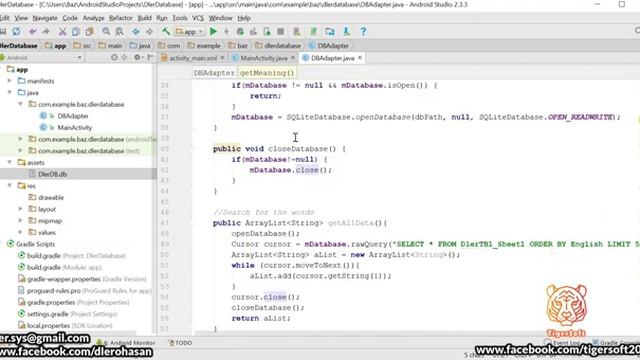The height and width of the screenshot is (360, 640).
Task: Open the Refactor menu
Action: (x=121, y=18)
